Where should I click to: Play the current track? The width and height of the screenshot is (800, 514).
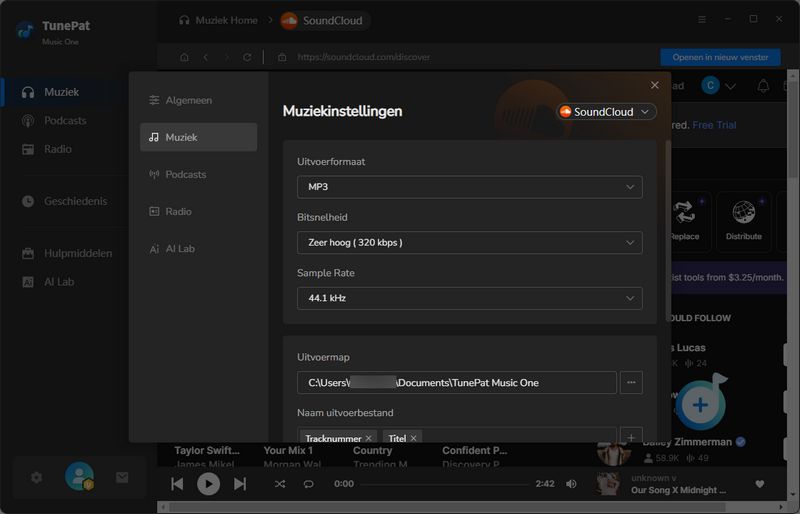pyautogui.click(x=208, y=484)
